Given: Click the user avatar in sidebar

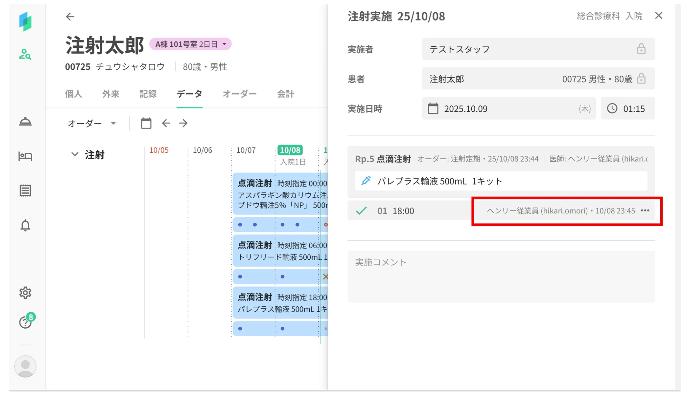Looking at the screenshot, I should (26, 366).
